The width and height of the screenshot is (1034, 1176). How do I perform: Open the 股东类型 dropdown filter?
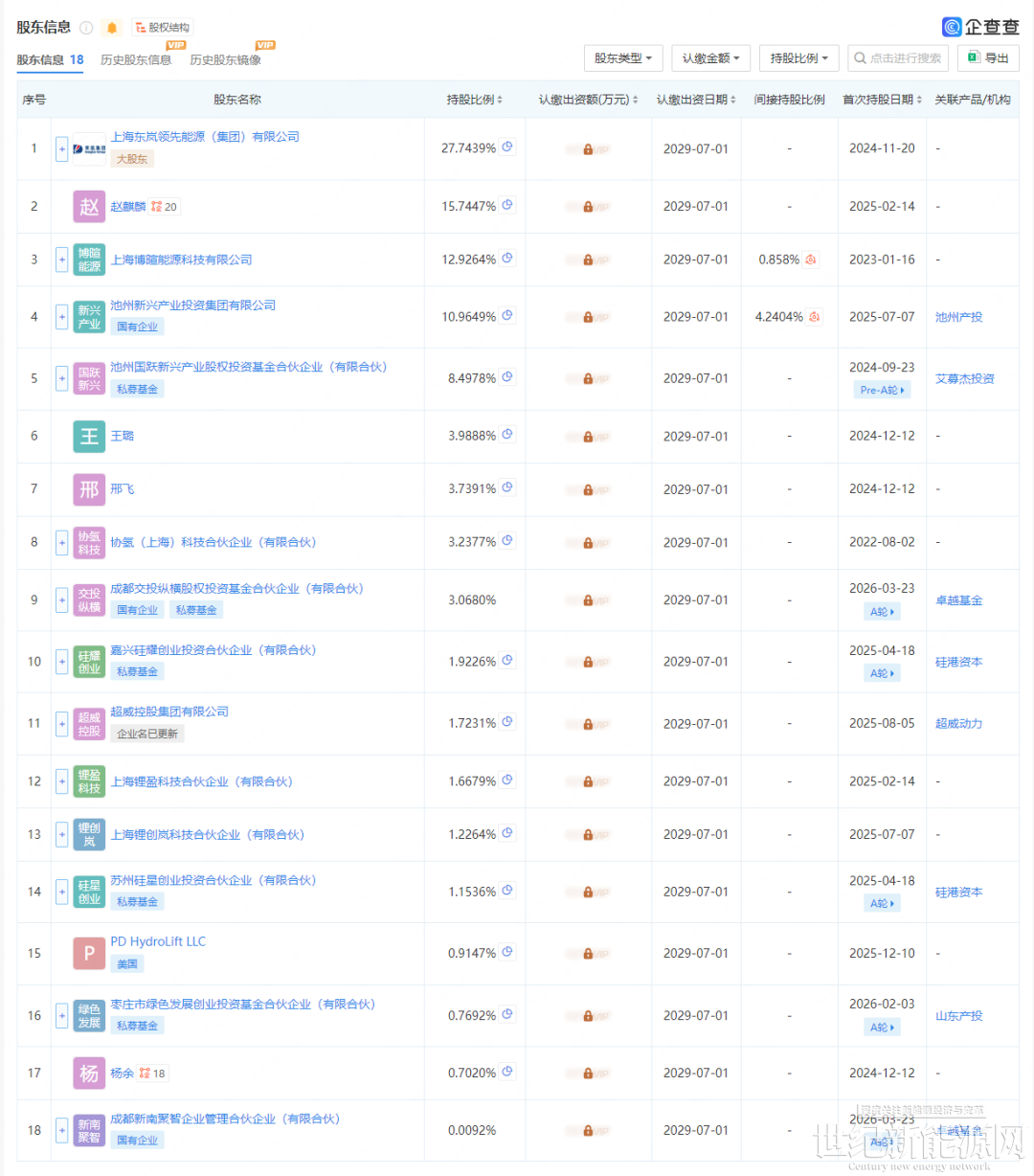point(623,58)
